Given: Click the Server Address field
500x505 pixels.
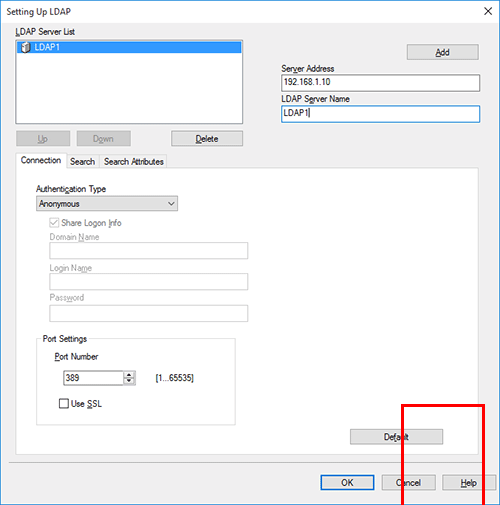Looking at the screenshot, I should click(x=380, y=83).
